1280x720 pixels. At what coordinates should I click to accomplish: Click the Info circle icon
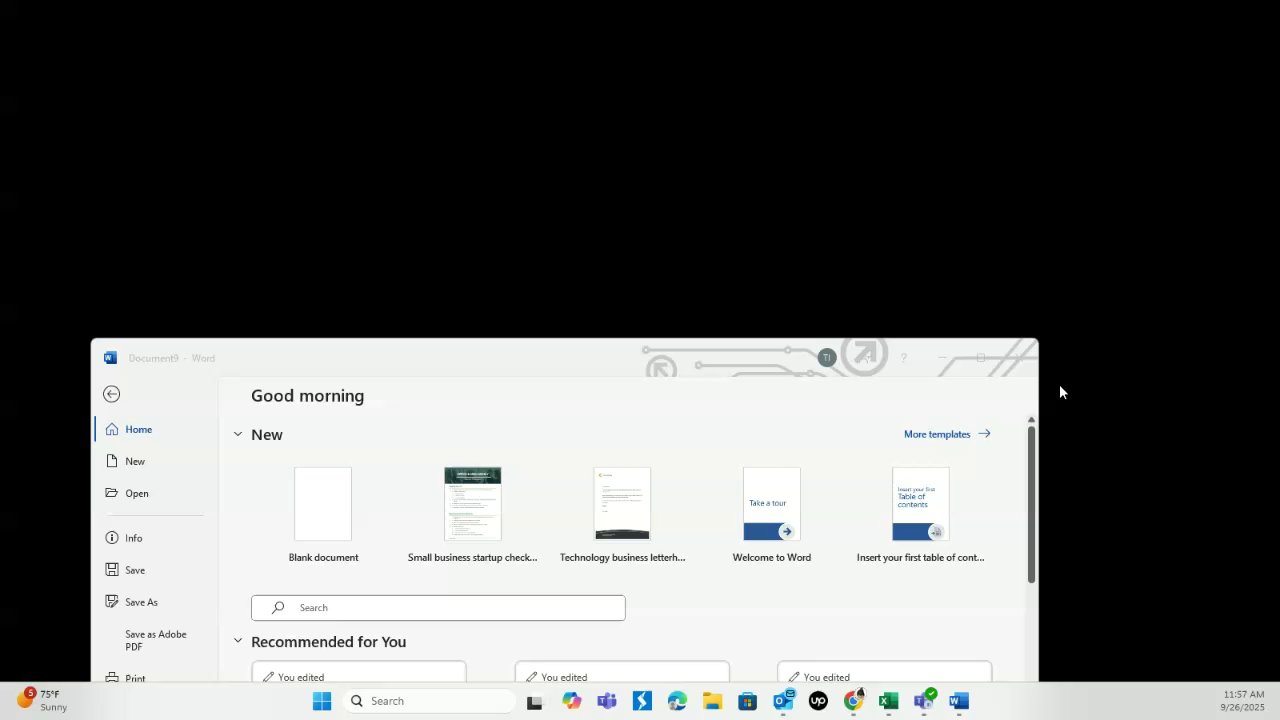(x=112, y=538)
